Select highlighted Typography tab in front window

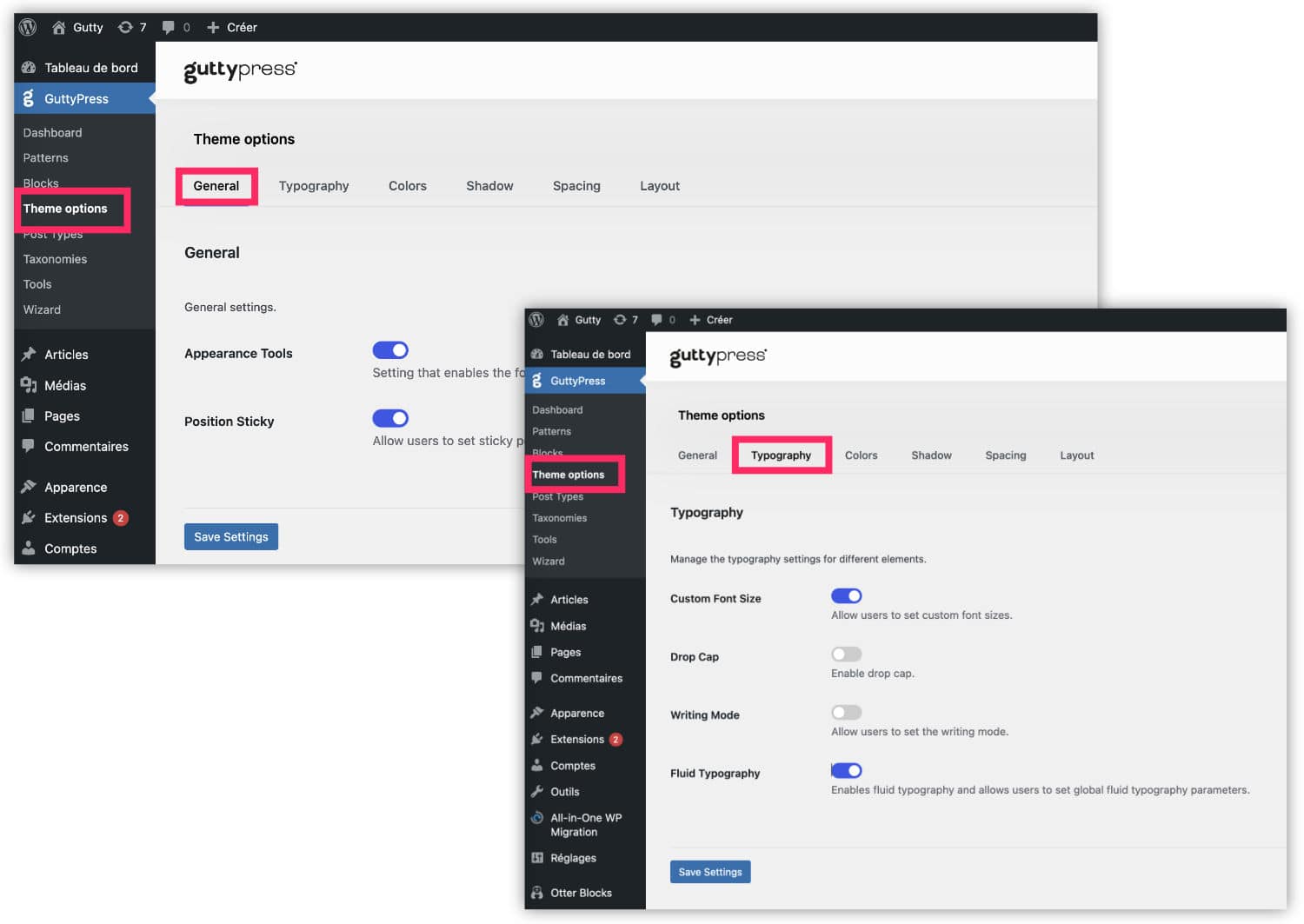(781, 455)
